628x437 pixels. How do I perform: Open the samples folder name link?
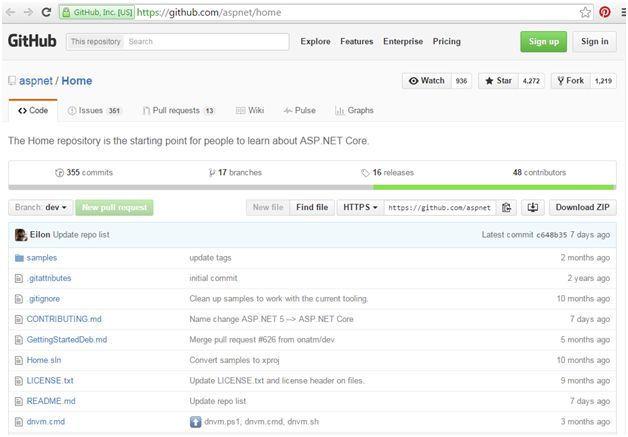point(42,258)
